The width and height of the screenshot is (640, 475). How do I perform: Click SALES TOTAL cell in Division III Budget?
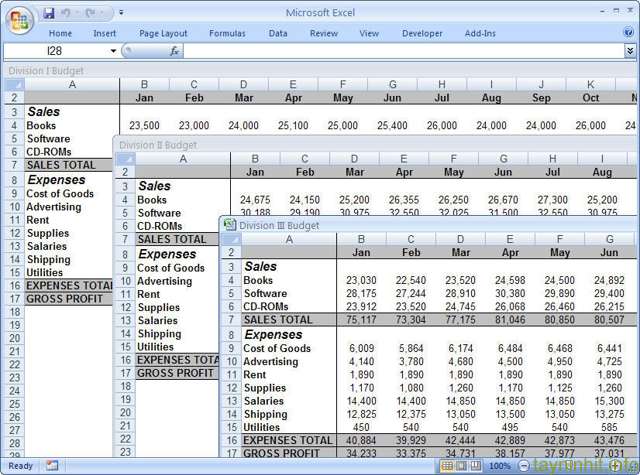point(288,319)
